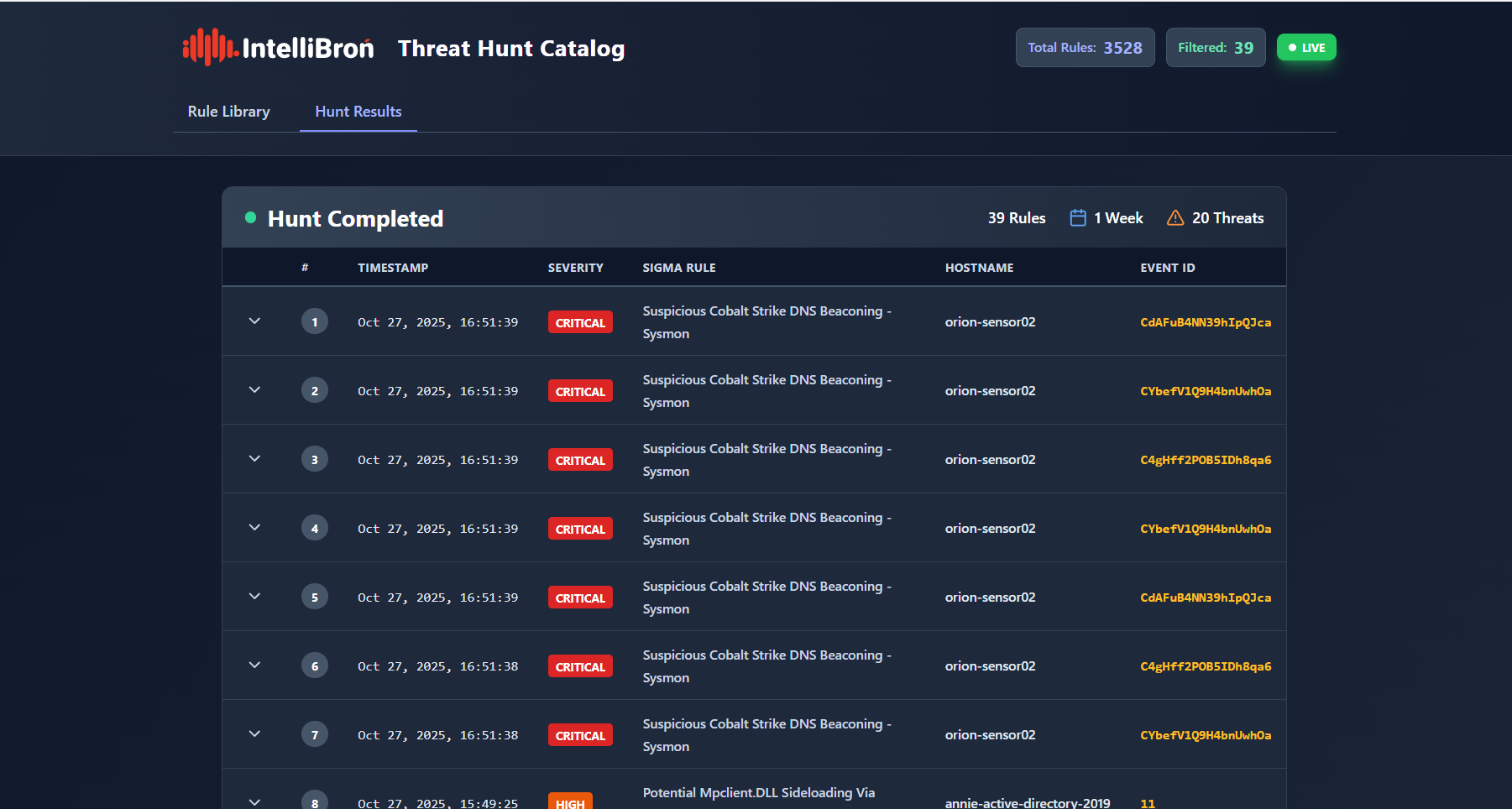Click the Total Rules 3528 counter
1512x809 pixels.
[x=1085, y=48]
